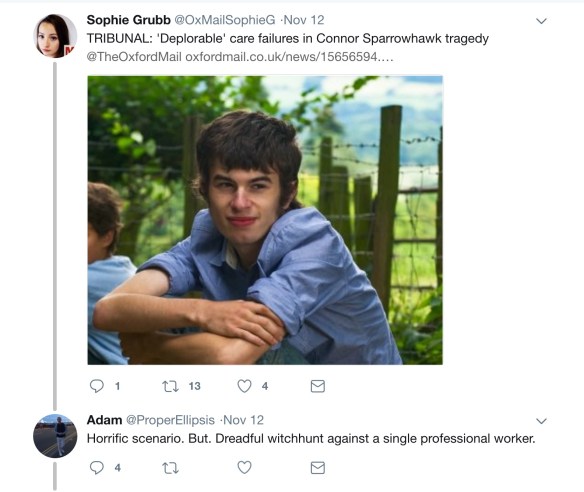Open Adam's profile picture
Screen dimensions: 584x492
(55, 436)
